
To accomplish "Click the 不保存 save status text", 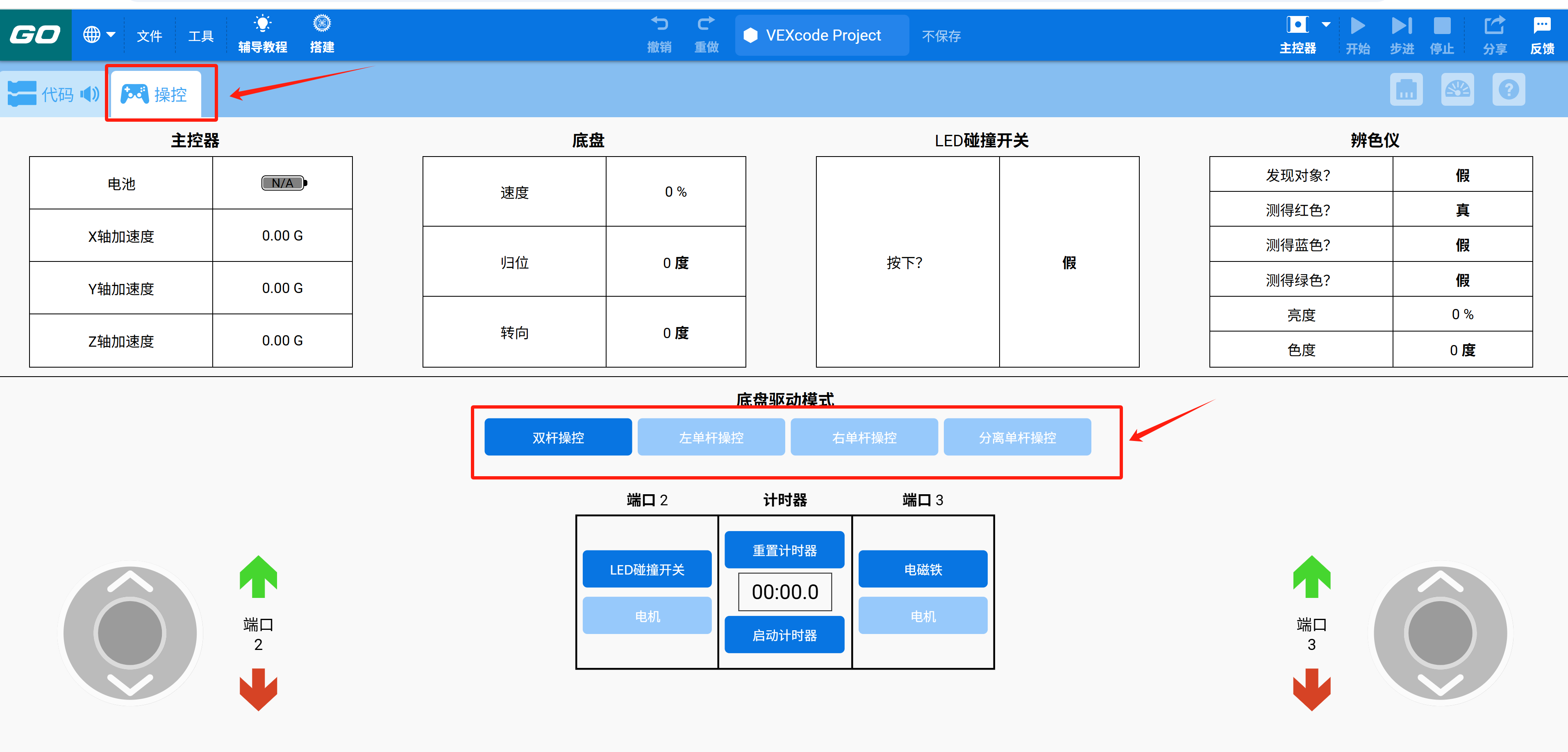I will point(941,36).
